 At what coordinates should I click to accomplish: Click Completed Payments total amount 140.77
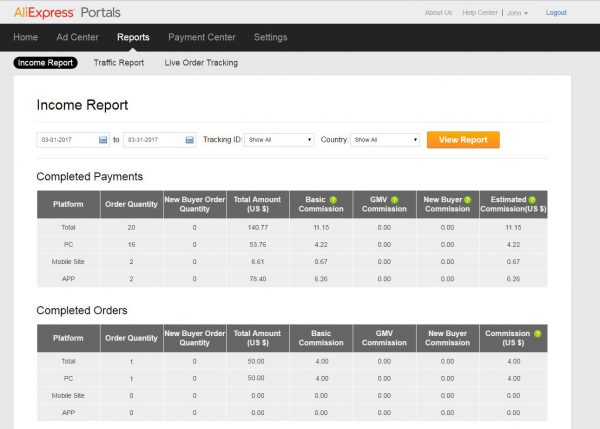[258, 227]
